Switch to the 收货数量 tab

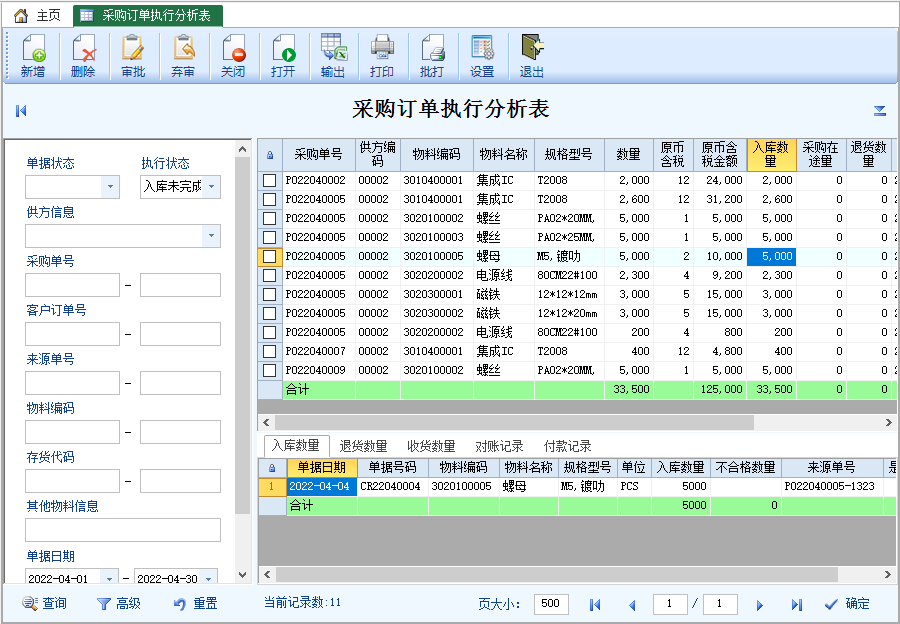coord(431,446)
